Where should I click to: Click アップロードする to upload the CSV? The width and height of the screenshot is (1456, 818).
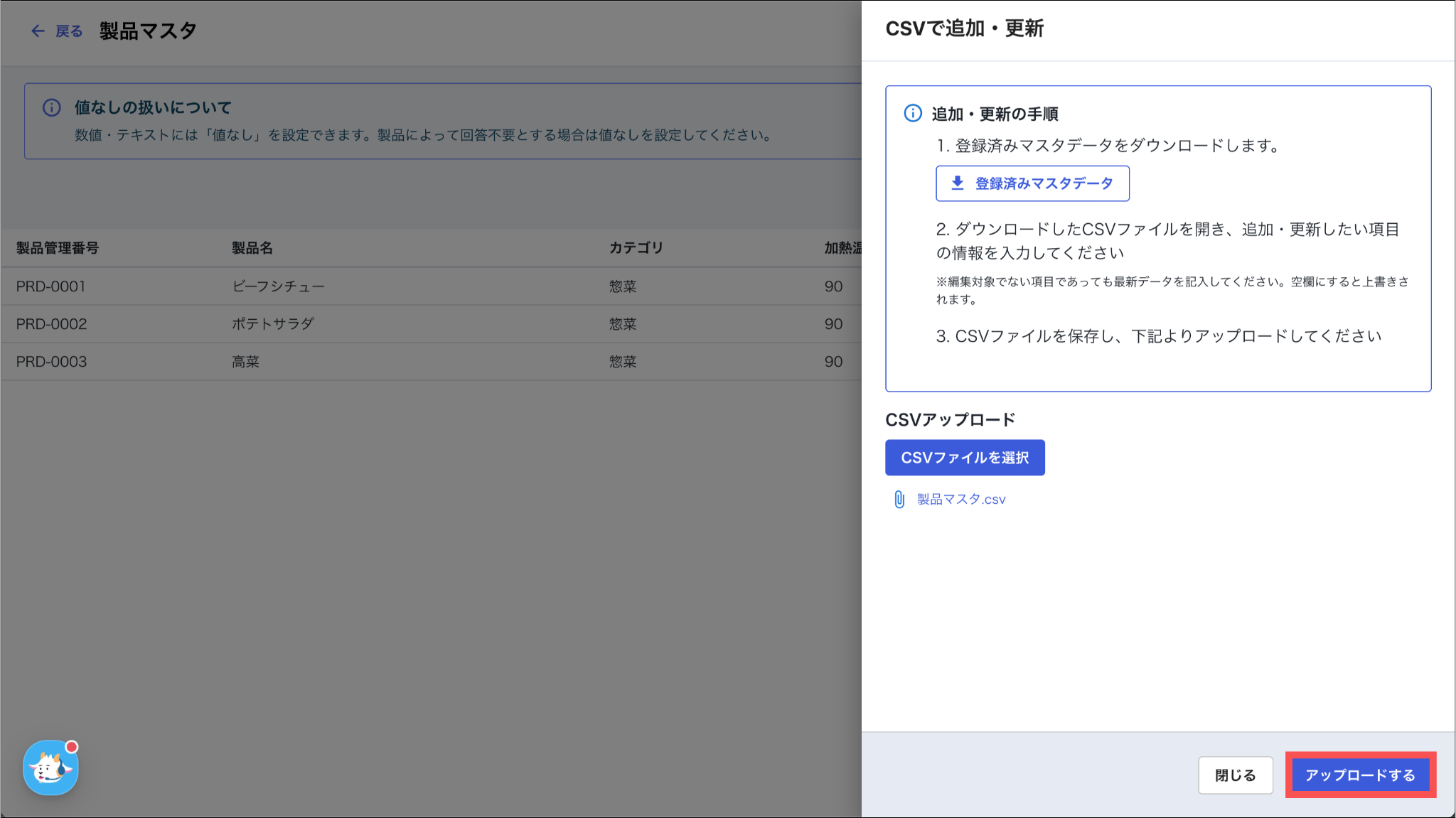tap(1359, 775)
